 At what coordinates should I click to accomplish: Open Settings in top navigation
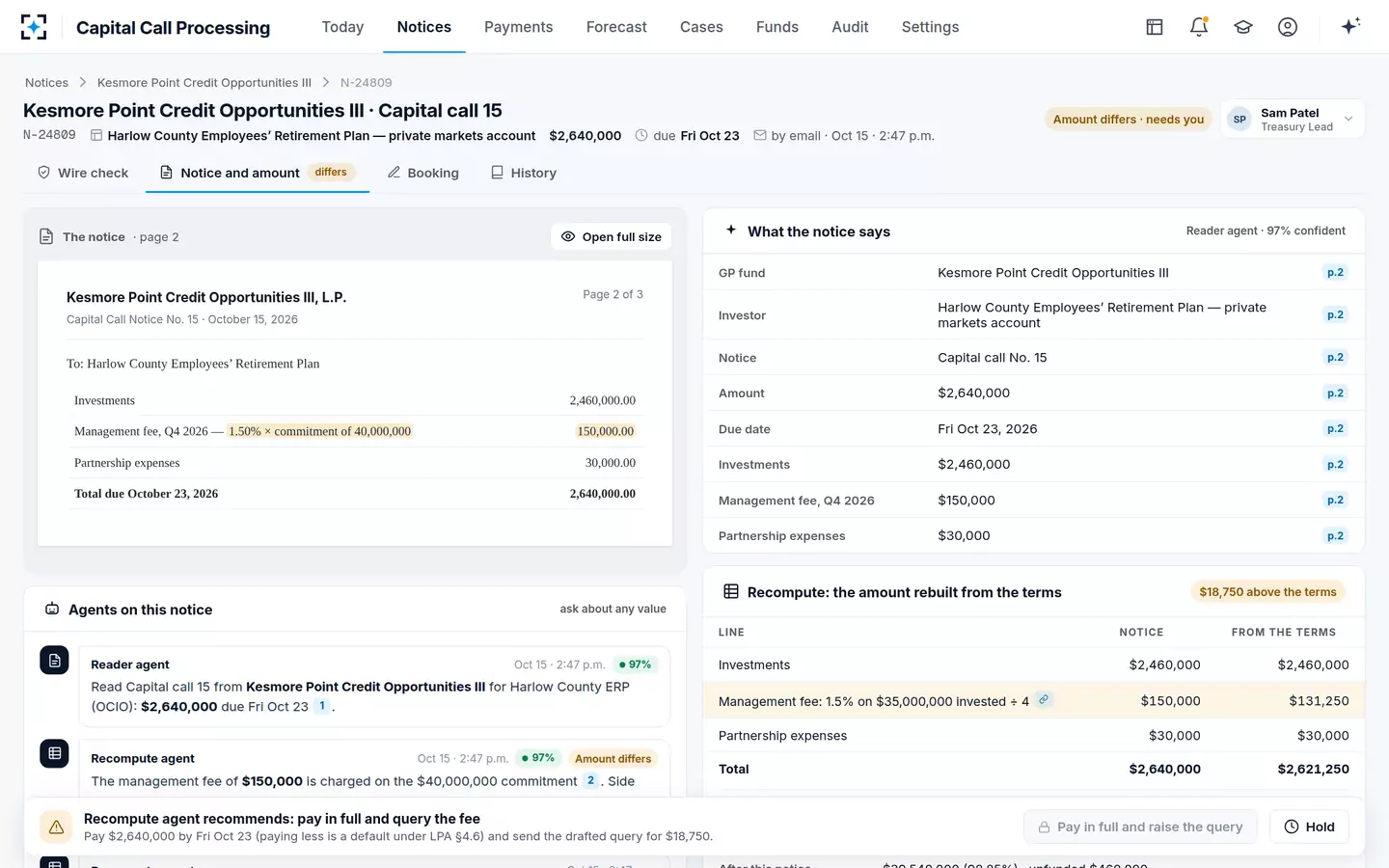[930, 27]
